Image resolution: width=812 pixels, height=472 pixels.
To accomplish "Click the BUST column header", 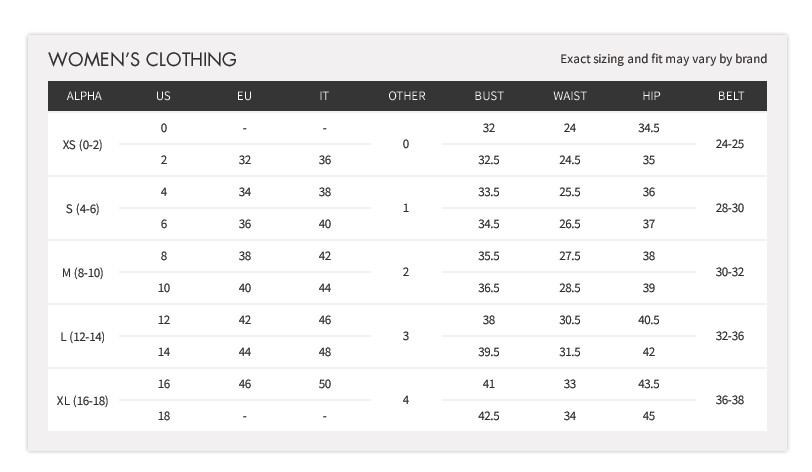I will (489, 96).
